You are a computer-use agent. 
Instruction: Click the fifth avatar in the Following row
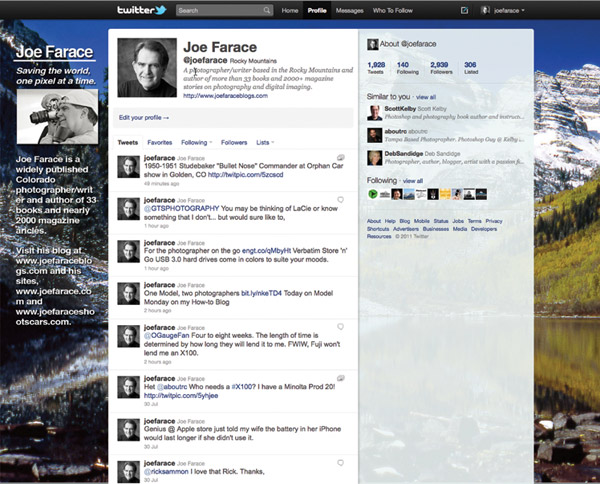(x=421, y=194)
